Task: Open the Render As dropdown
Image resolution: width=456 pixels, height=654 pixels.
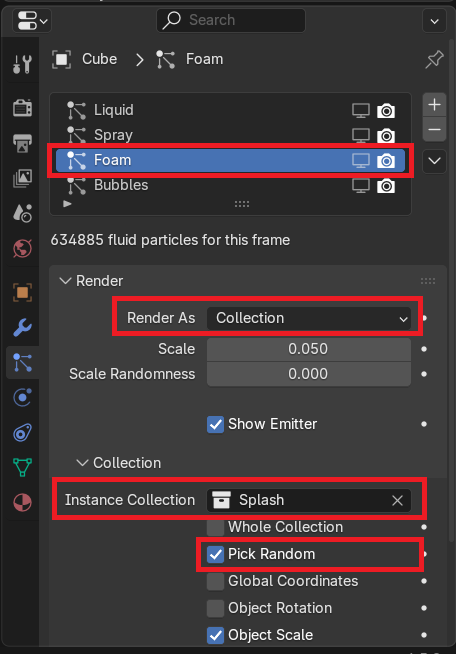Action: pos(309,318)
